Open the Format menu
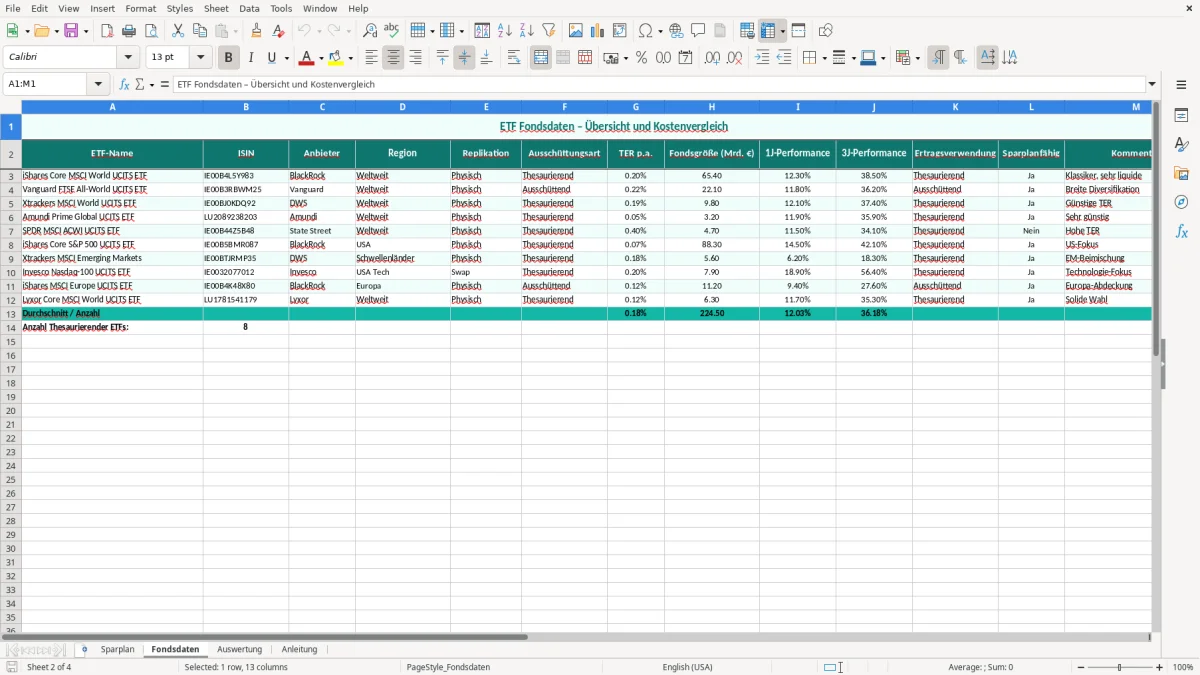This screenshot has height=675, width=1200. coord(140,8)
